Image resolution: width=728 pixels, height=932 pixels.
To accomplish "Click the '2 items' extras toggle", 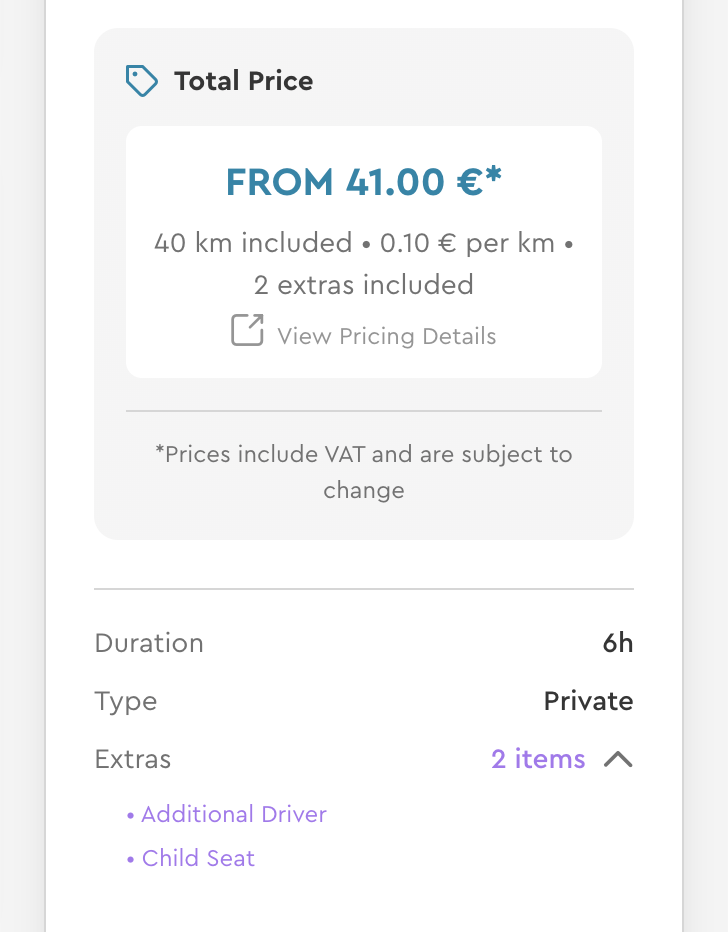I will [538, 759].
